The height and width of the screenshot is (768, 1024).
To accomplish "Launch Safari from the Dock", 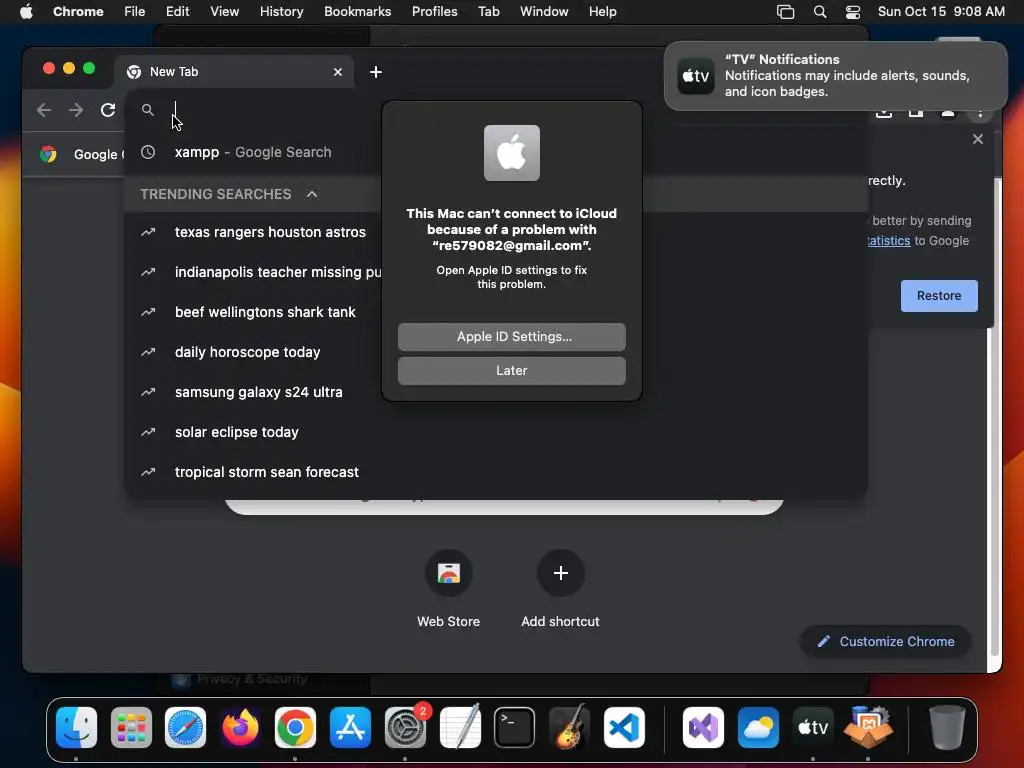I will (x=185, y=727).
